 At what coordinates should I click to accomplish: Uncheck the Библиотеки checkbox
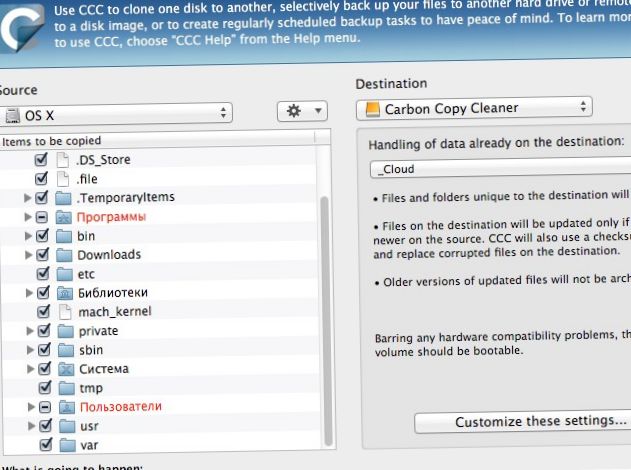pos(43,293)
